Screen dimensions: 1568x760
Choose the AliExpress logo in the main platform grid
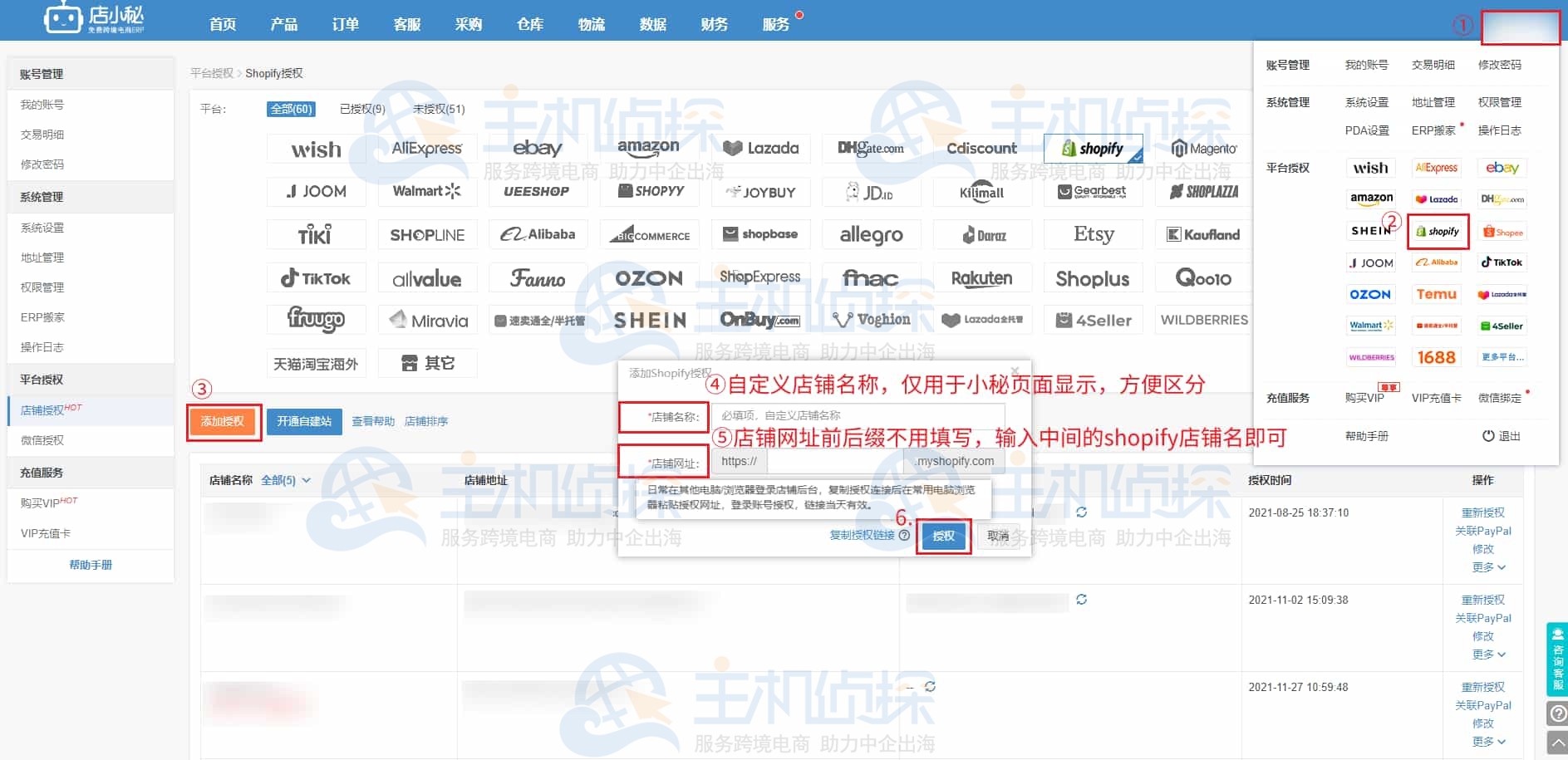click(x=427, y=149)
